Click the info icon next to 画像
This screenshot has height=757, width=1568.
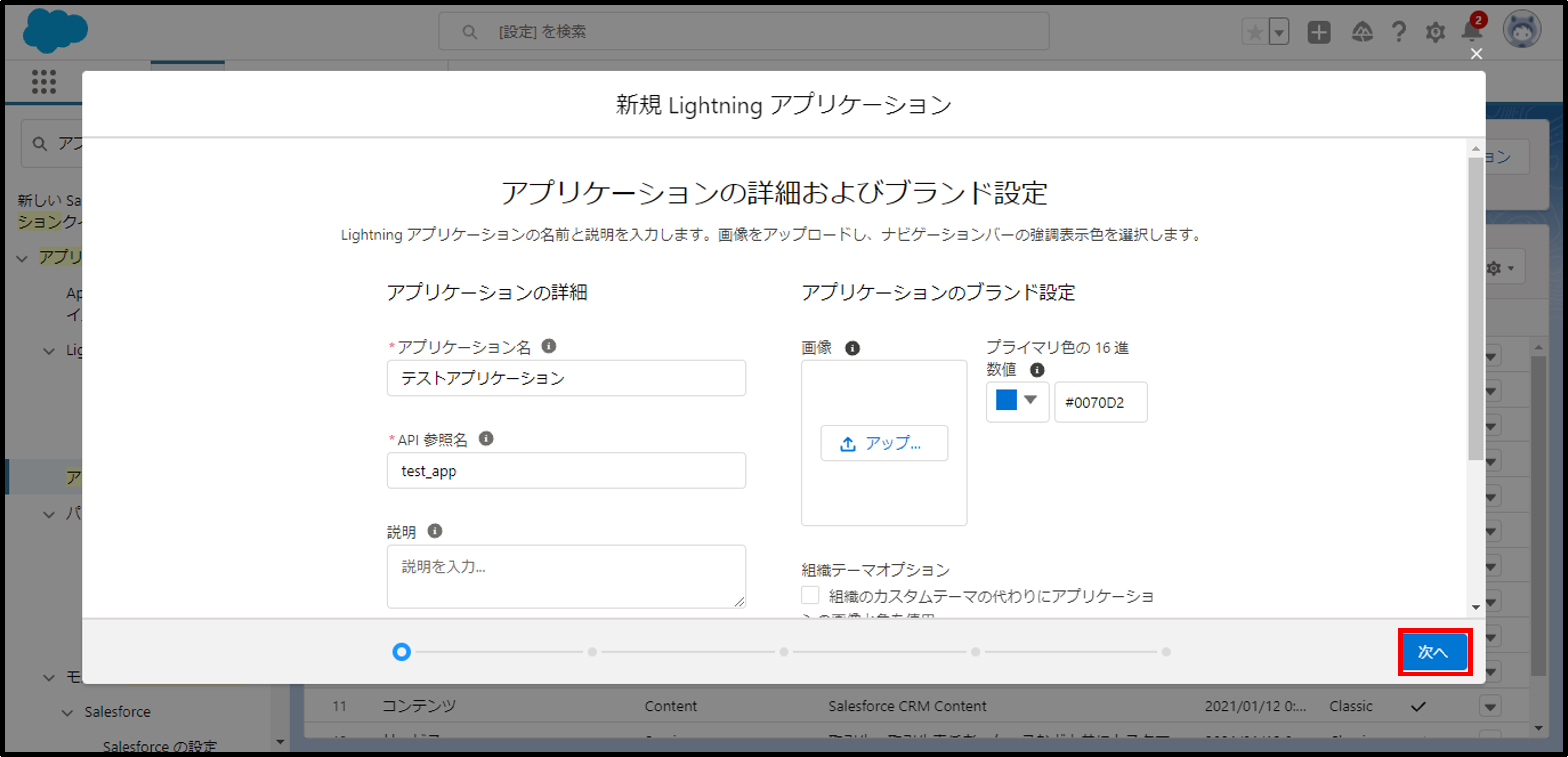(852, 348)
